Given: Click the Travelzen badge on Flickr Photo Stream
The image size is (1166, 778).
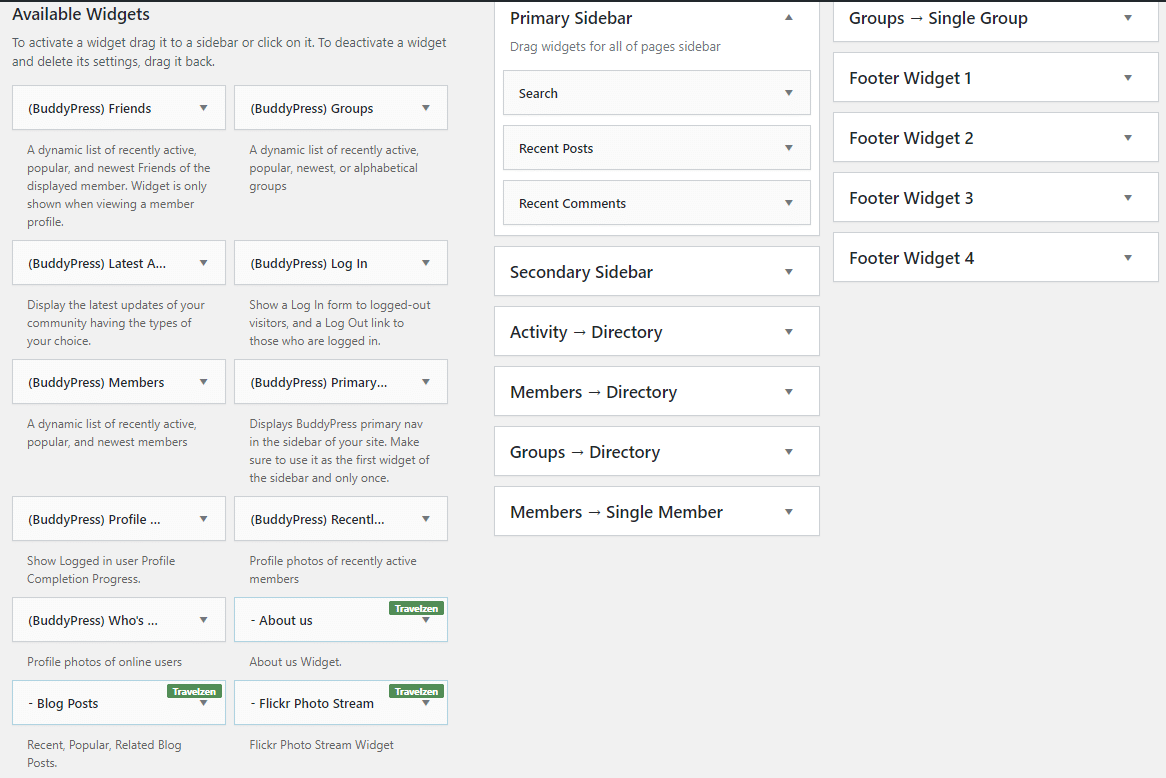Looking at the screenshot, I should pos(416,692).
